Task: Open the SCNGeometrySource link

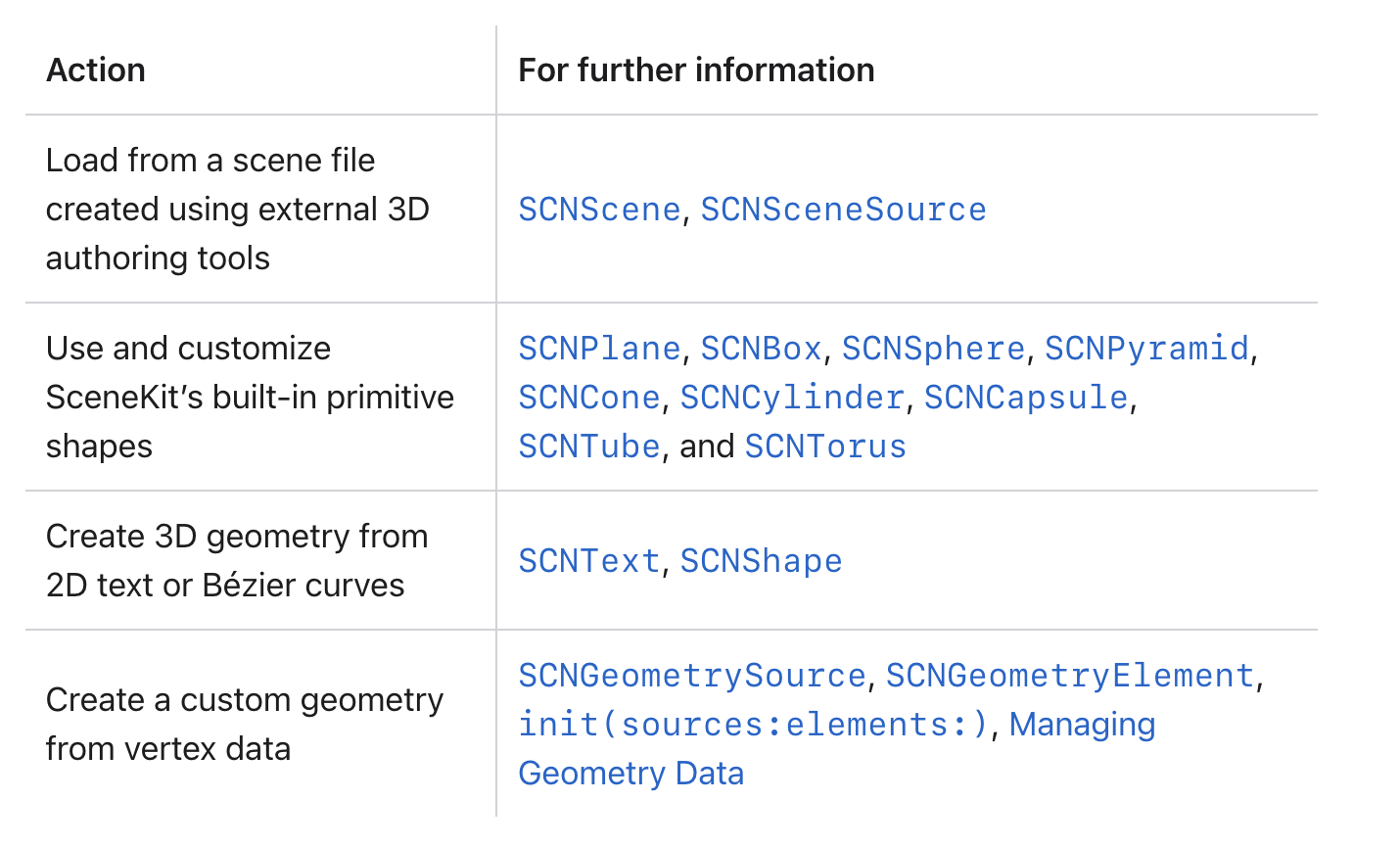Action: point(691,676)
